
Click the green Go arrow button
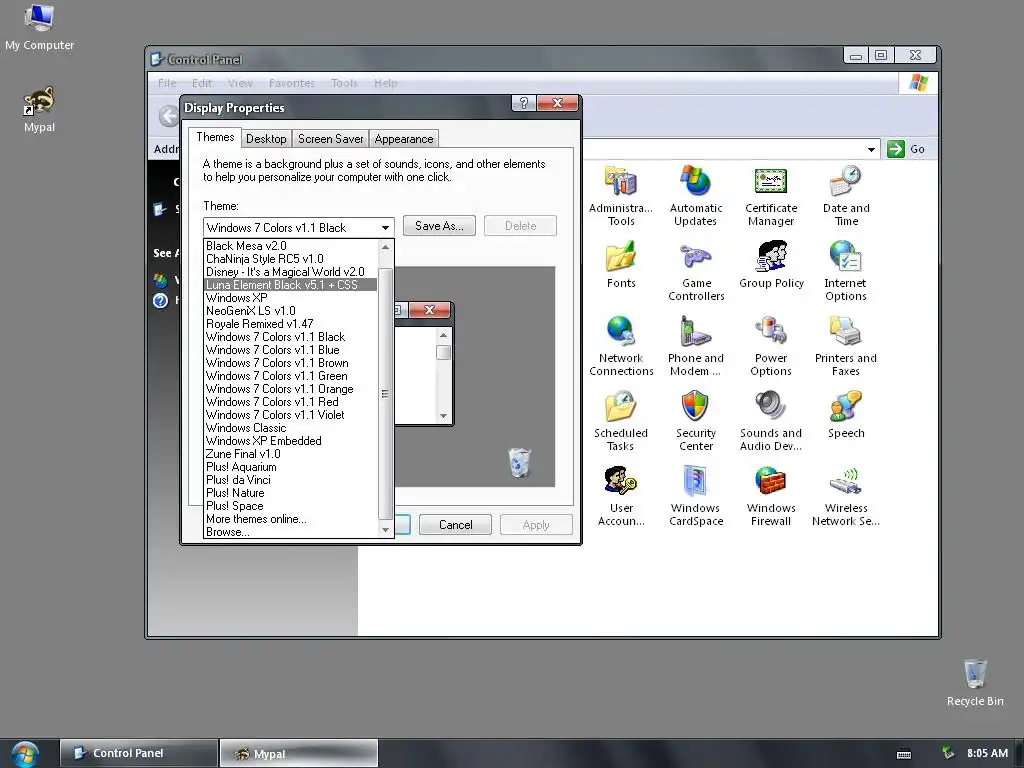pyautogui.click(x=896, y=149)
